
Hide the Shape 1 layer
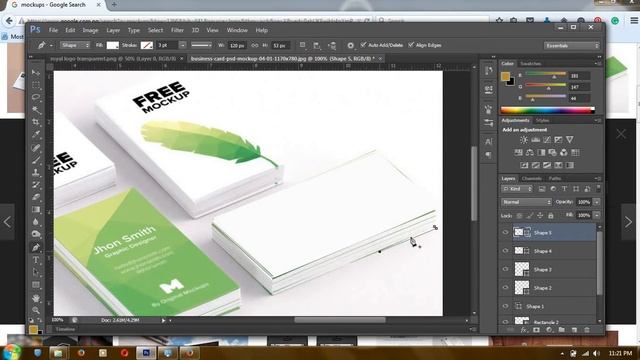click(x=505, y=306)
